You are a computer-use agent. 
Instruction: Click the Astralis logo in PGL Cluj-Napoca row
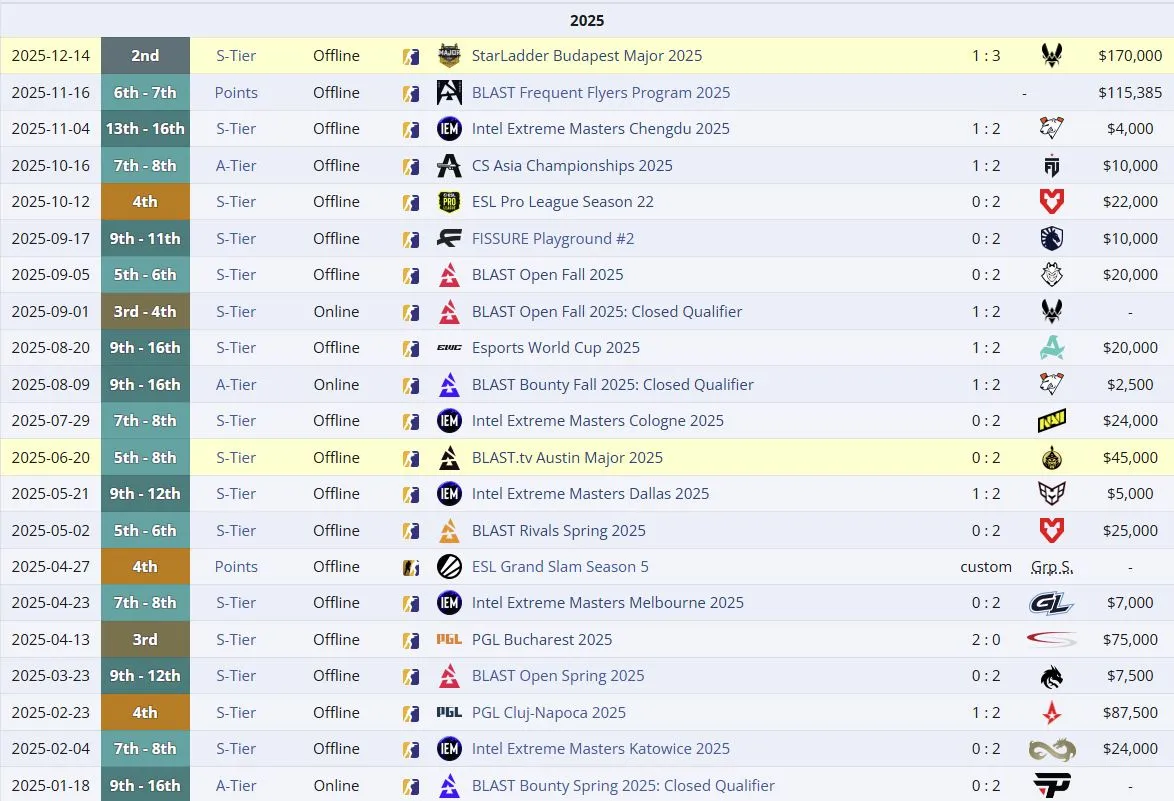[1051, 713]
